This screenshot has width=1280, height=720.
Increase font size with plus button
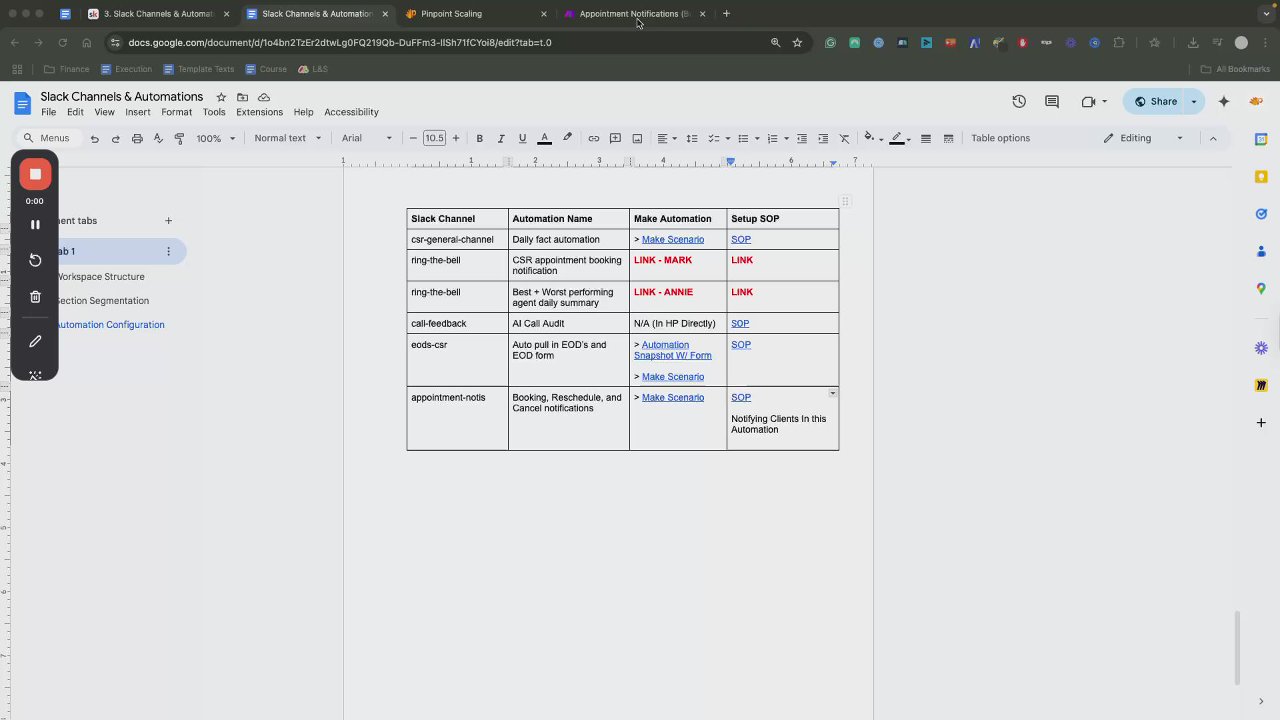(x=456, y=138)
